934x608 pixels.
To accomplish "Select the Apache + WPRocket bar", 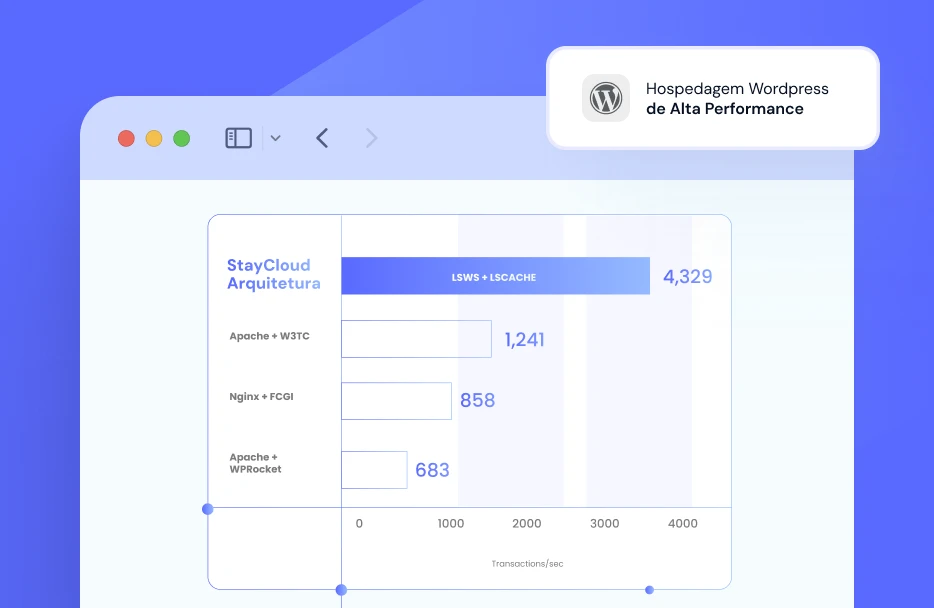I will 374,470.
